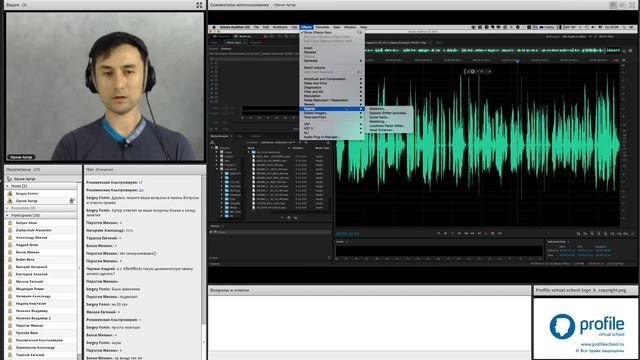
Task: Click the HUD volume gain knob
Action: (x=473, y=71)
